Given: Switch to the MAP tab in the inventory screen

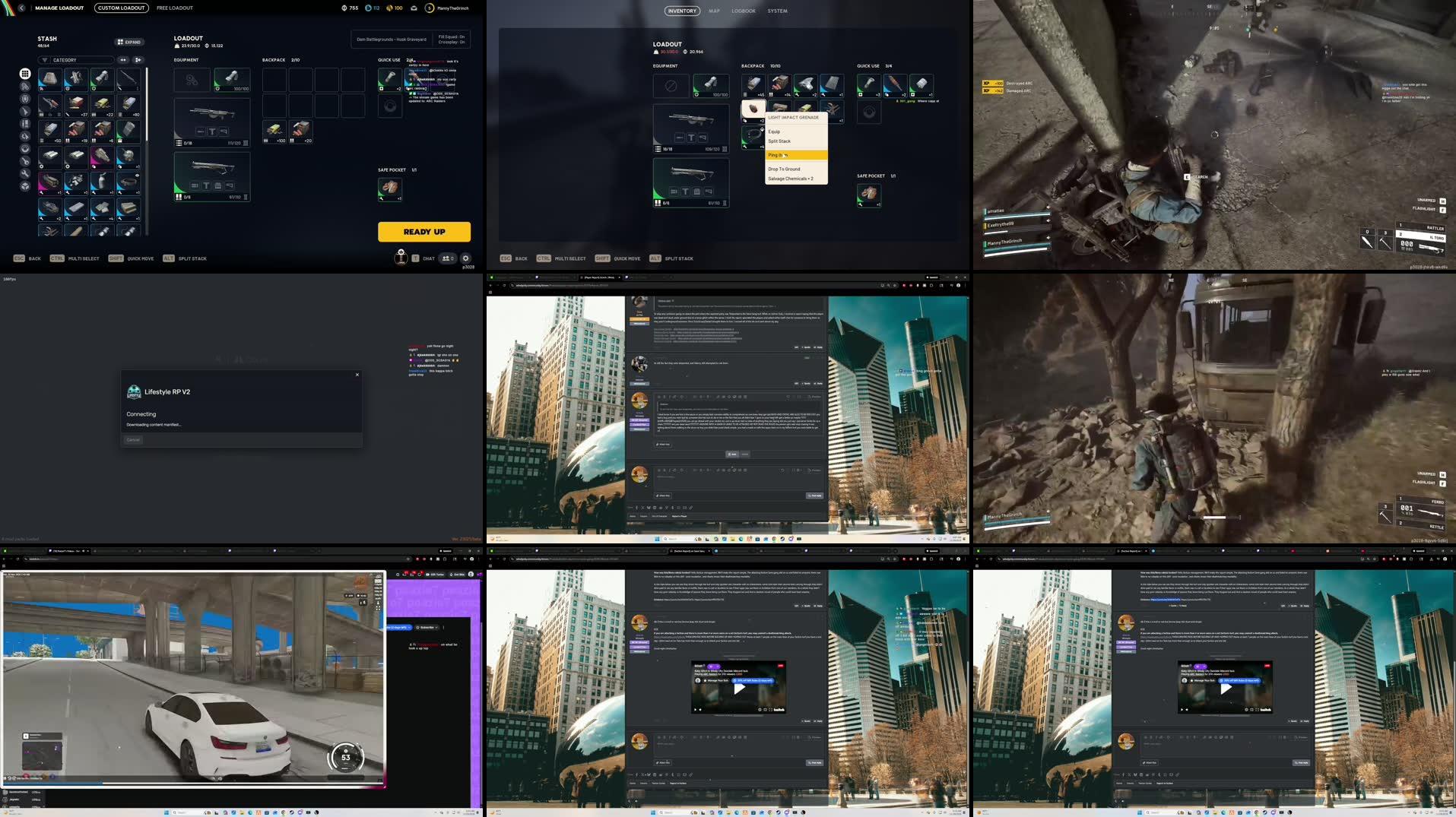Looking at the screenshot, I should [x=713, y=11].
